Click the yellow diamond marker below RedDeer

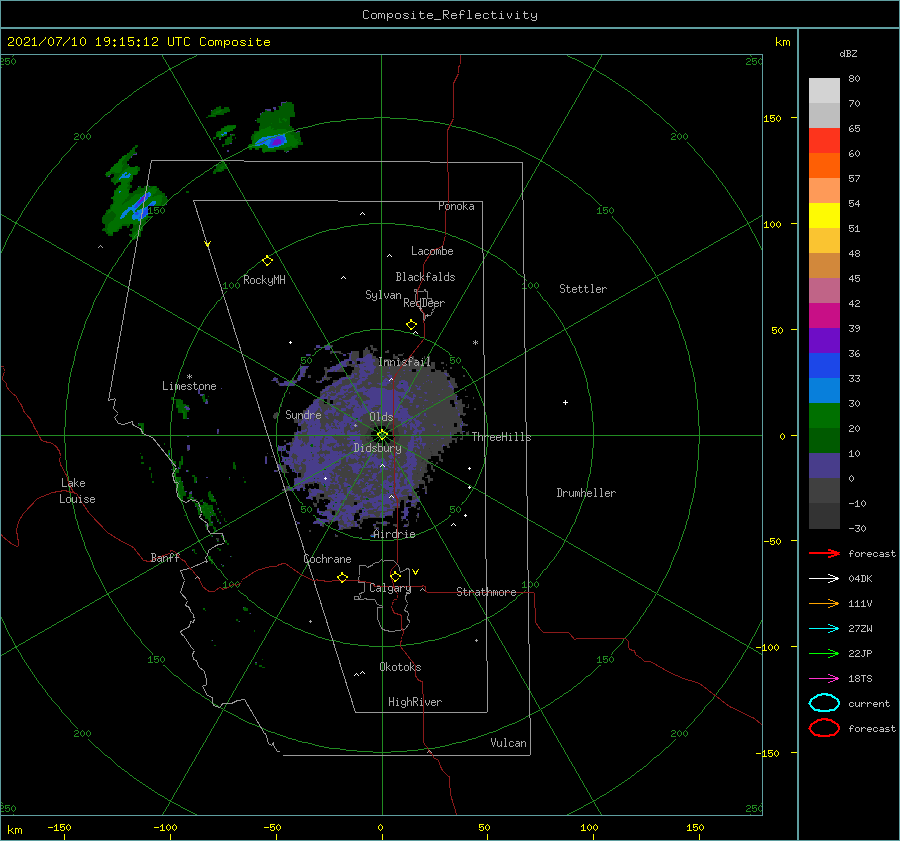click(x=412, y=325)
